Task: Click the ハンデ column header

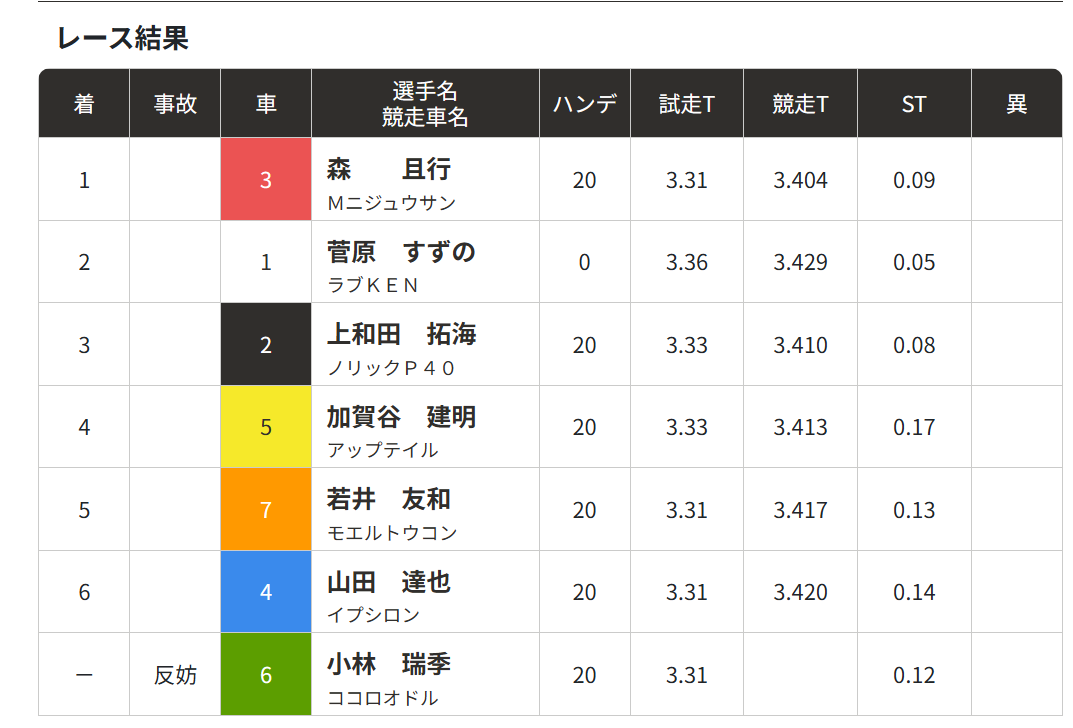Action: (584, 103)
